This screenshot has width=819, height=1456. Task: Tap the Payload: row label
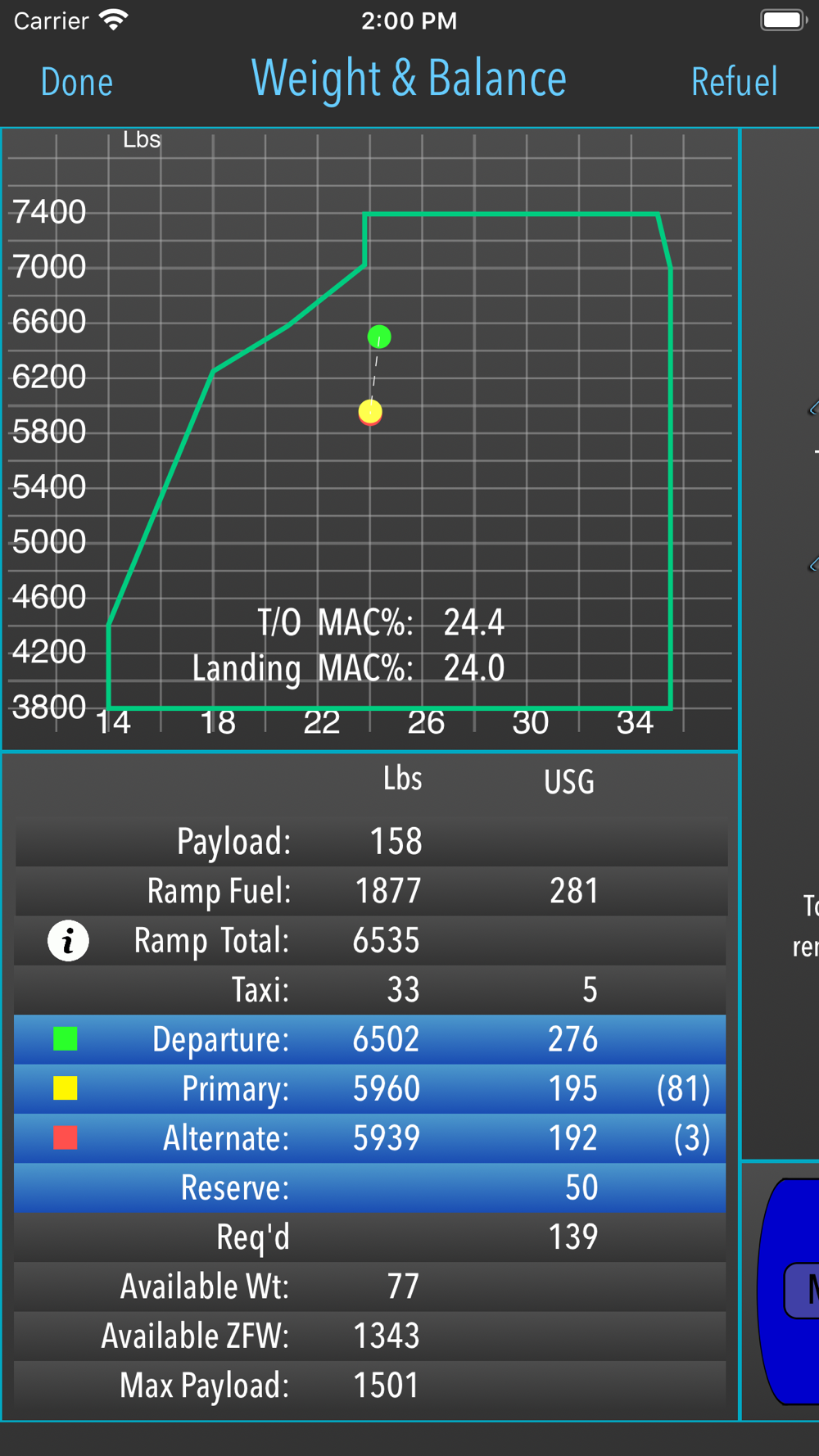(234, 843)
